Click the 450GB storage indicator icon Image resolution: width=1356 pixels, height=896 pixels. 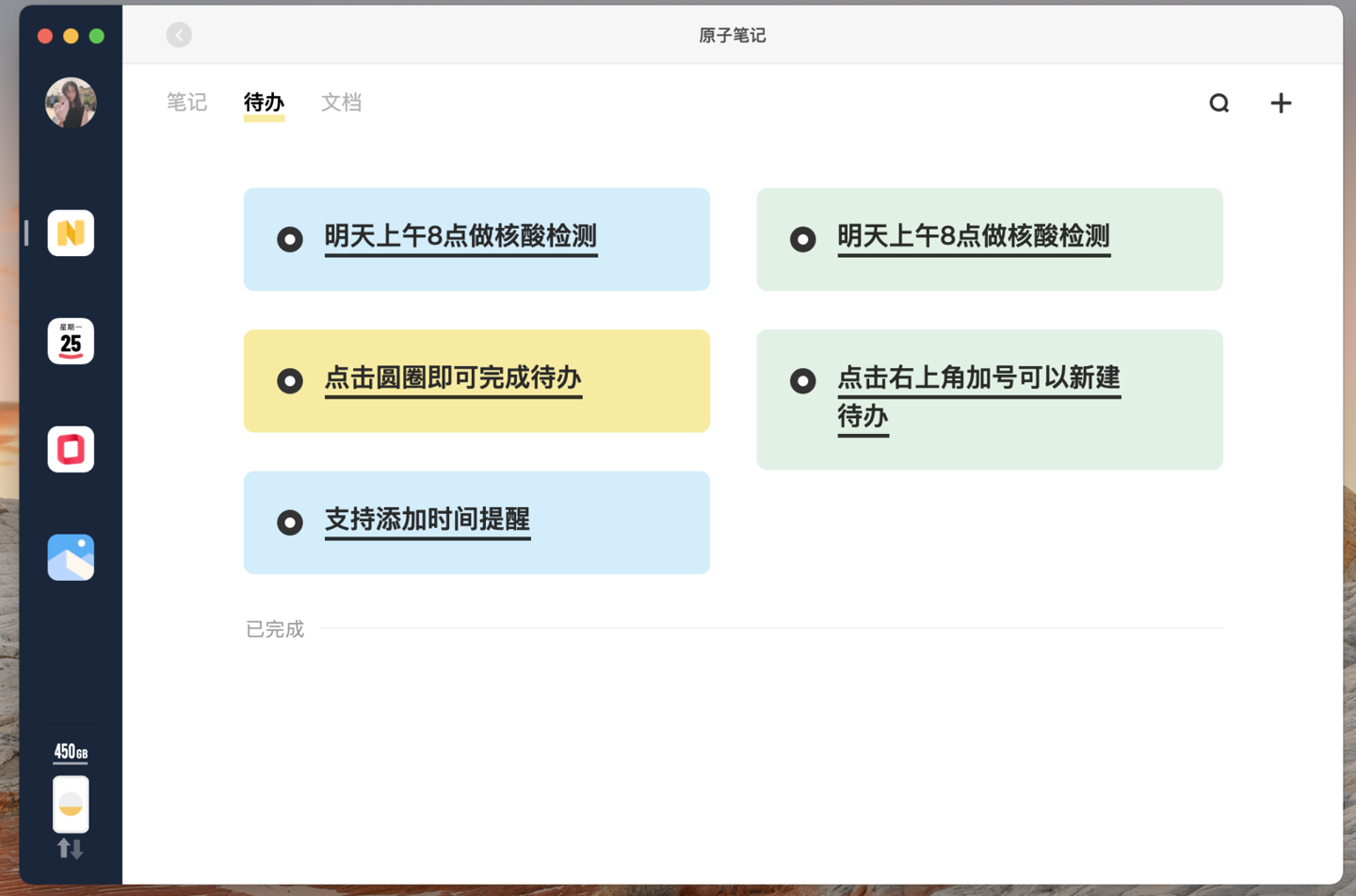71,804
